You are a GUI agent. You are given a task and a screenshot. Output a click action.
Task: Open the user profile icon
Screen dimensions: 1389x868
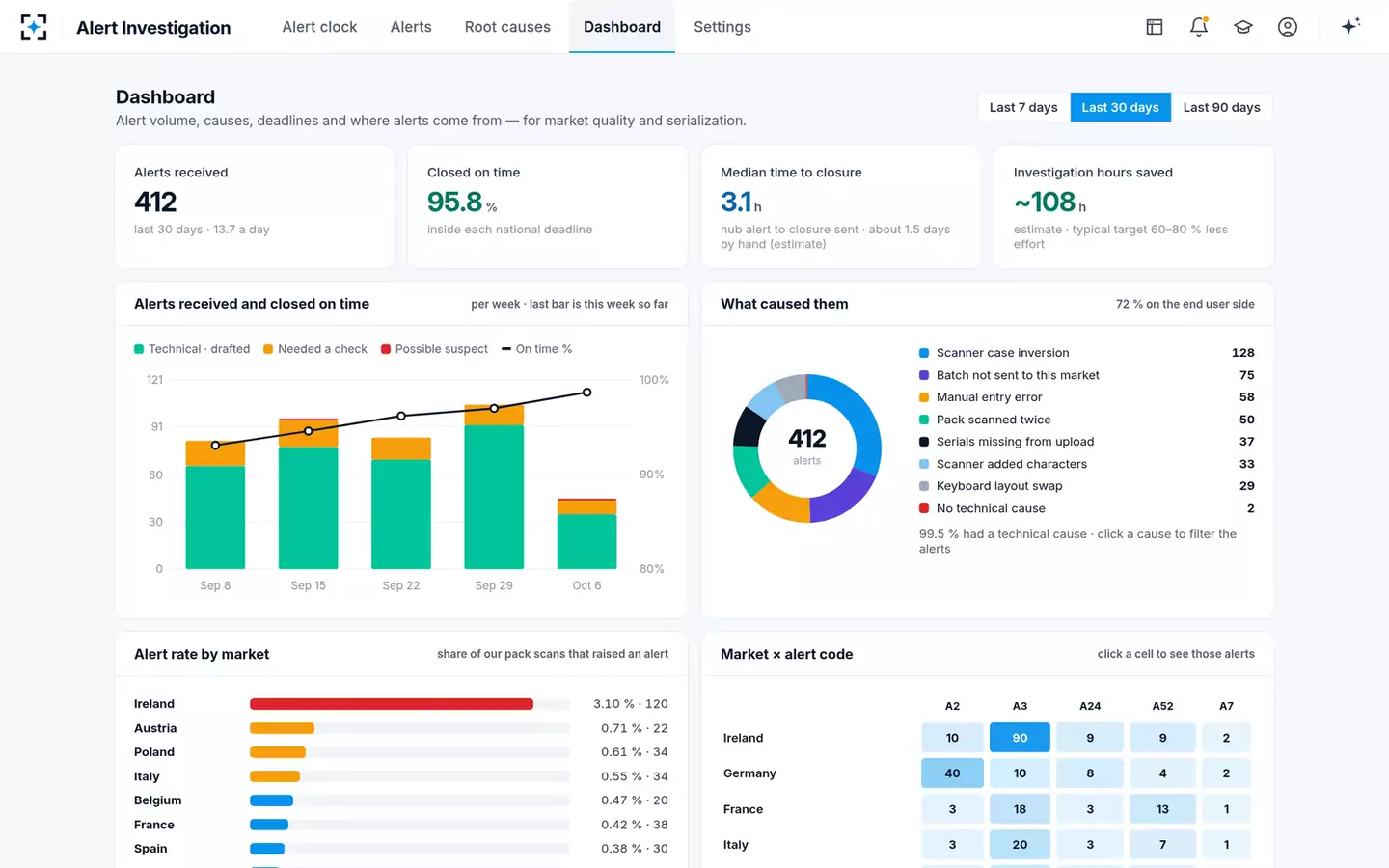click(x=1288, y=27)
